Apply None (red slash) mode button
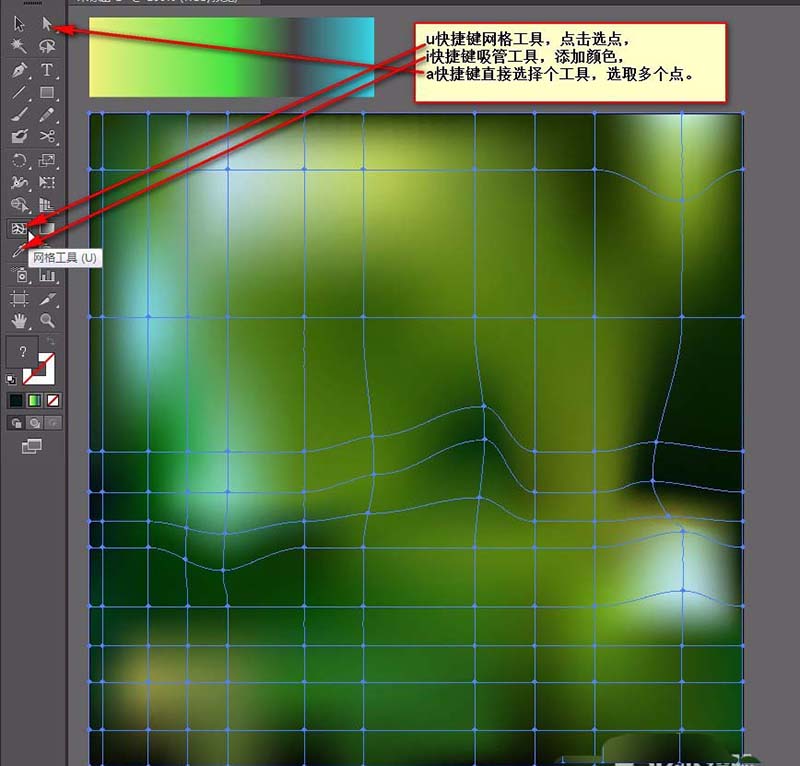 53,401
